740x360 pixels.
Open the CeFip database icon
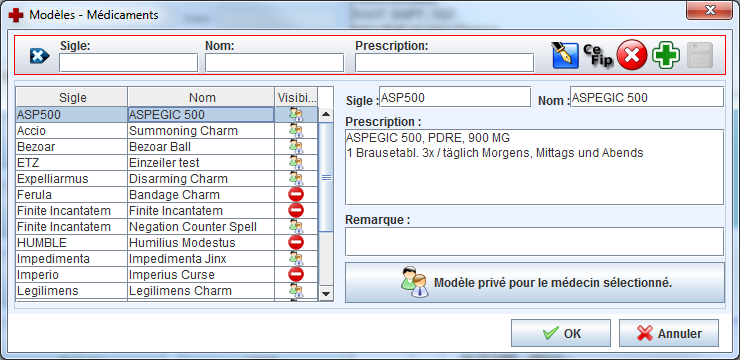coord(598,56)
